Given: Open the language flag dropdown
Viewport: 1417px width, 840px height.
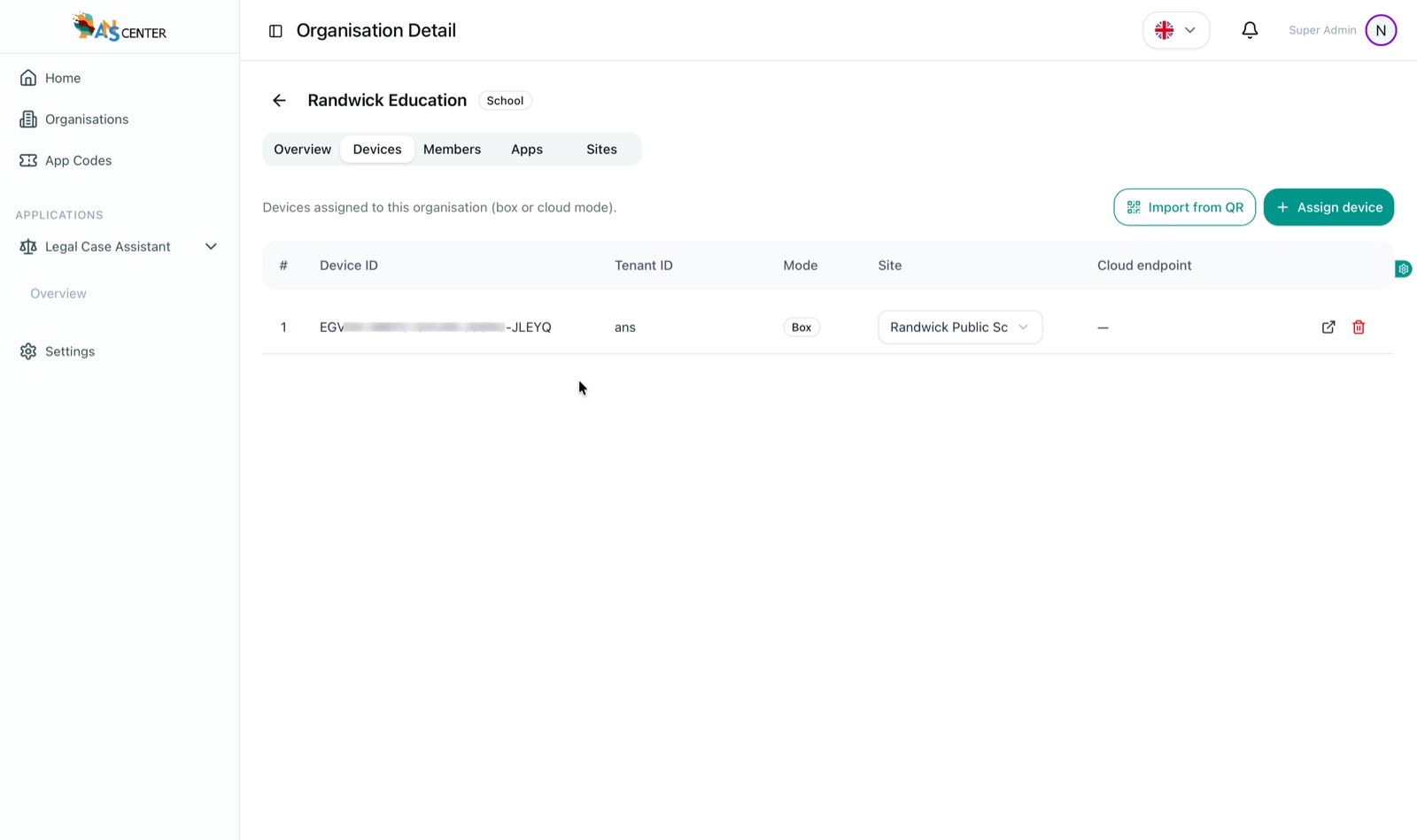Looking at the screenshot, I should pyautogui.click(x=1176, y=30).
